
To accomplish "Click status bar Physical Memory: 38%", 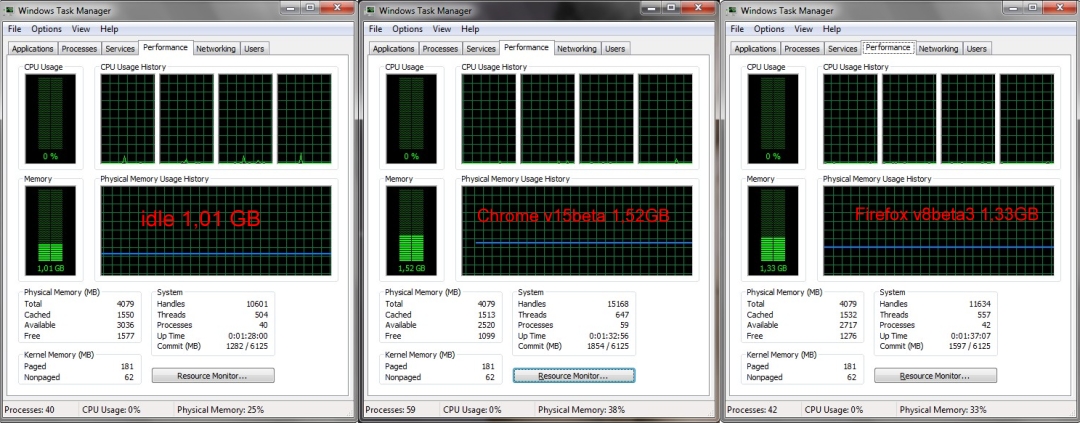I will tap(581, 410).
